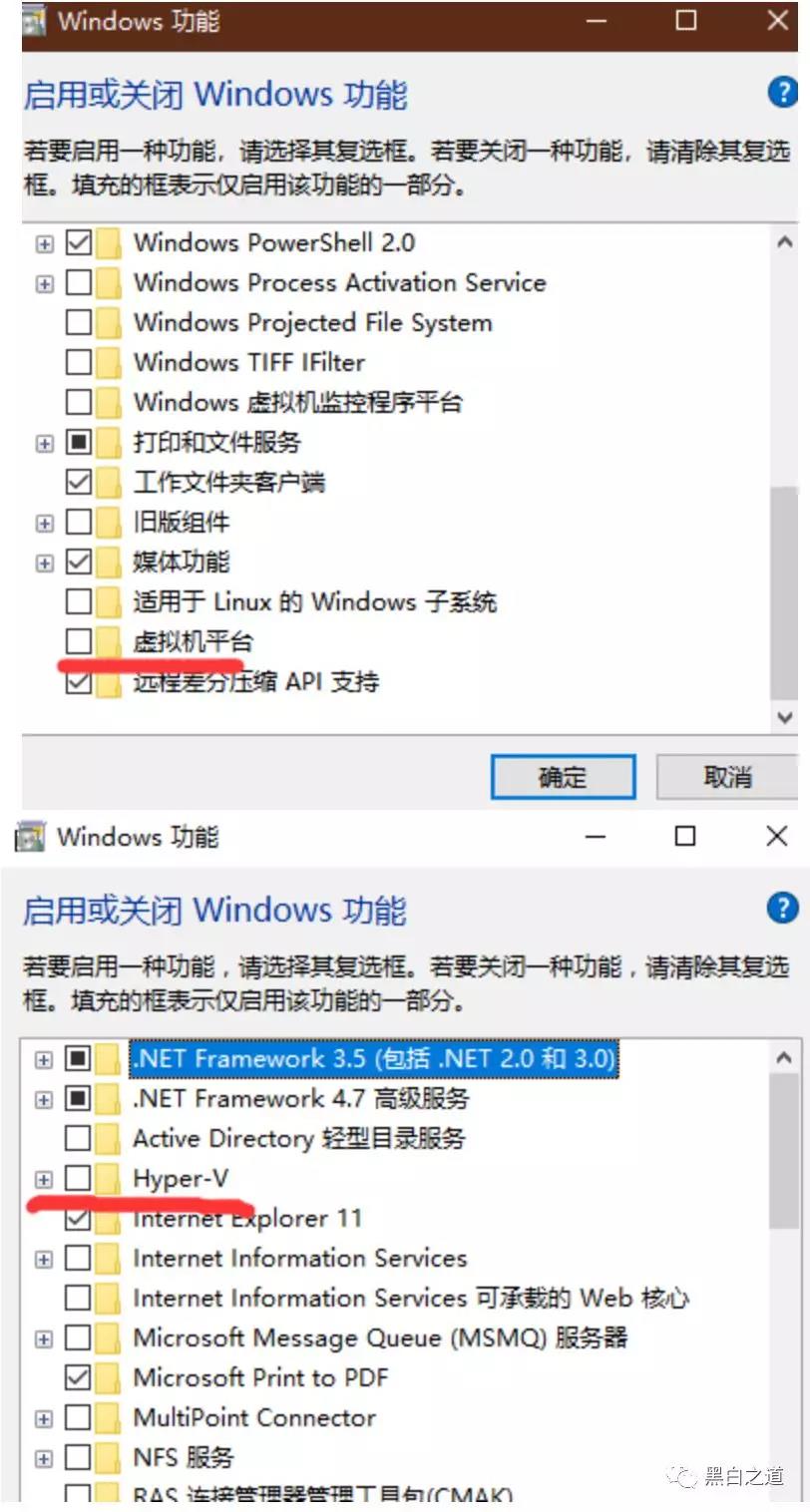The width and height of the screenshot is (810, 1512).
Task: Expand the Hyper-V tree node
Action: click(x=43, y=1179)
